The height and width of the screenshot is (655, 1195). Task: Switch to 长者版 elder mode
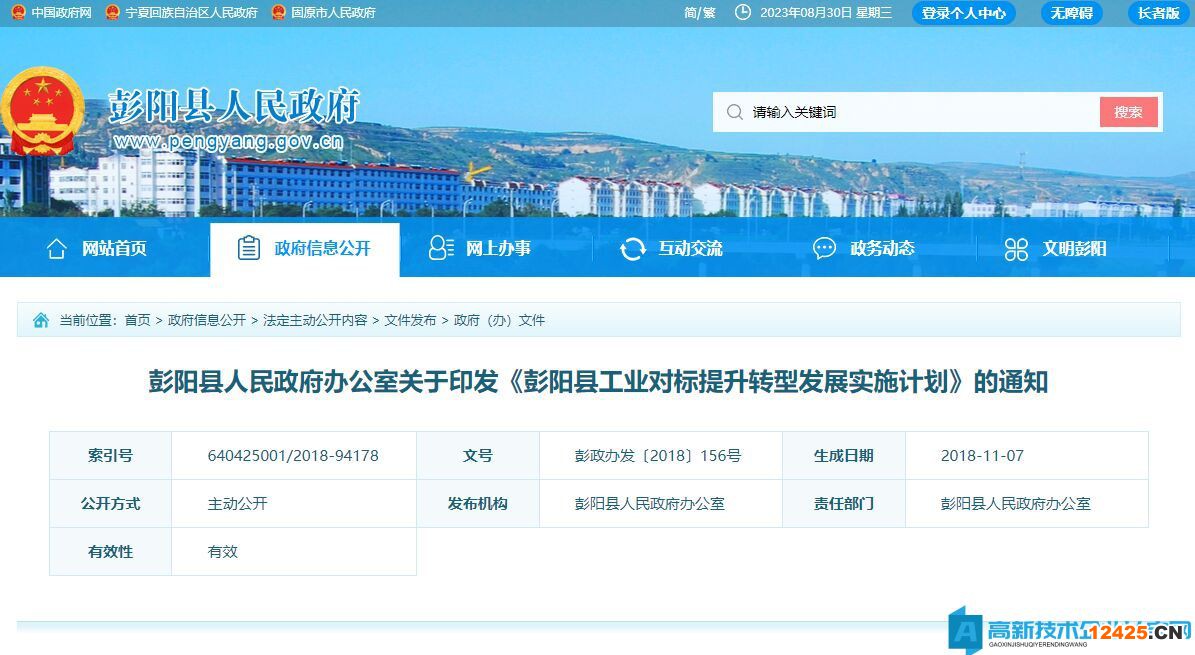tap(1158, 13)
